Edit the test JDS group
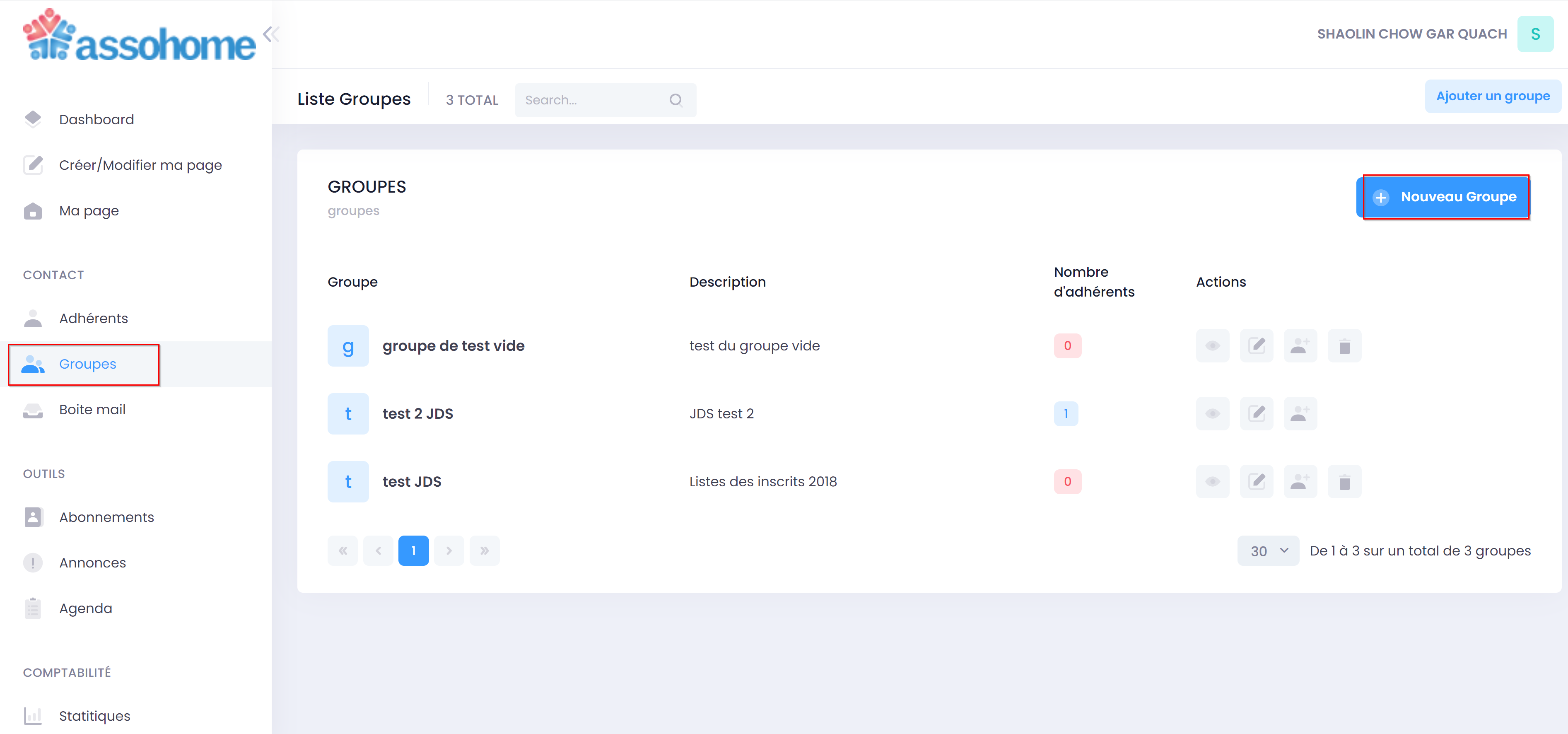The image size is (1568, 734). [1257, 482]
